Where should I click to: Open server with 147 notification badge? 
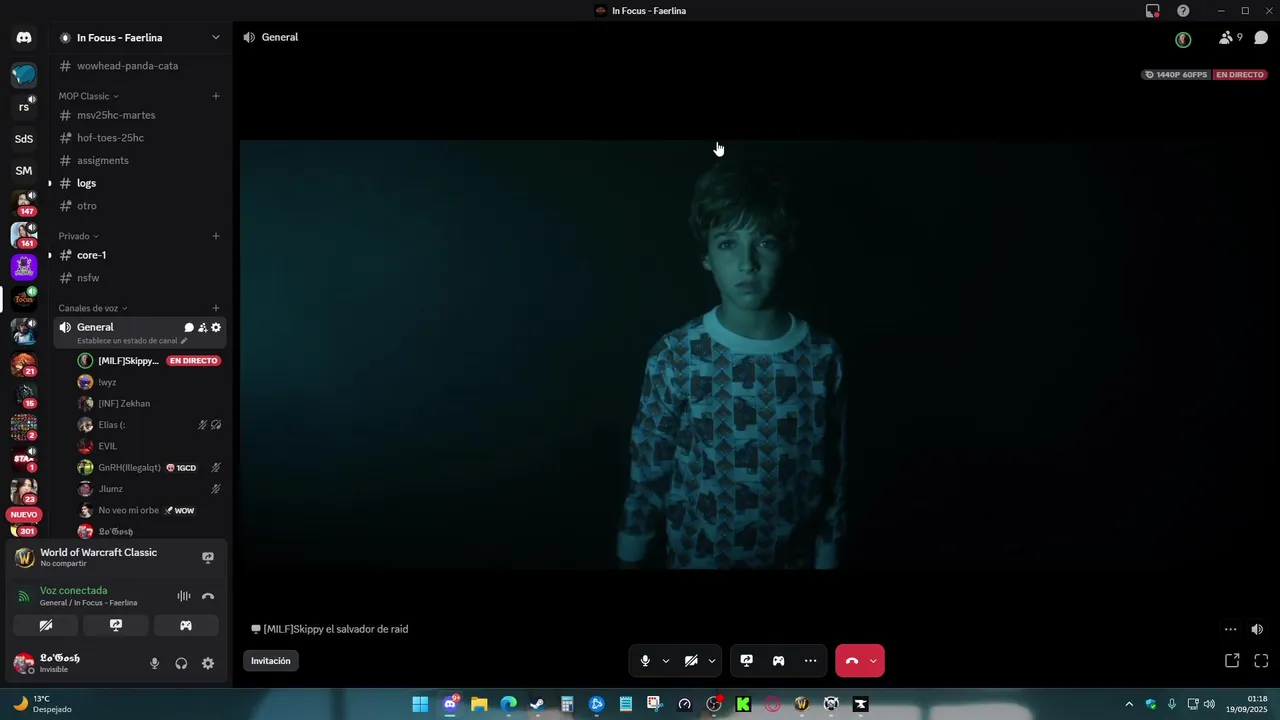[24, 203]
